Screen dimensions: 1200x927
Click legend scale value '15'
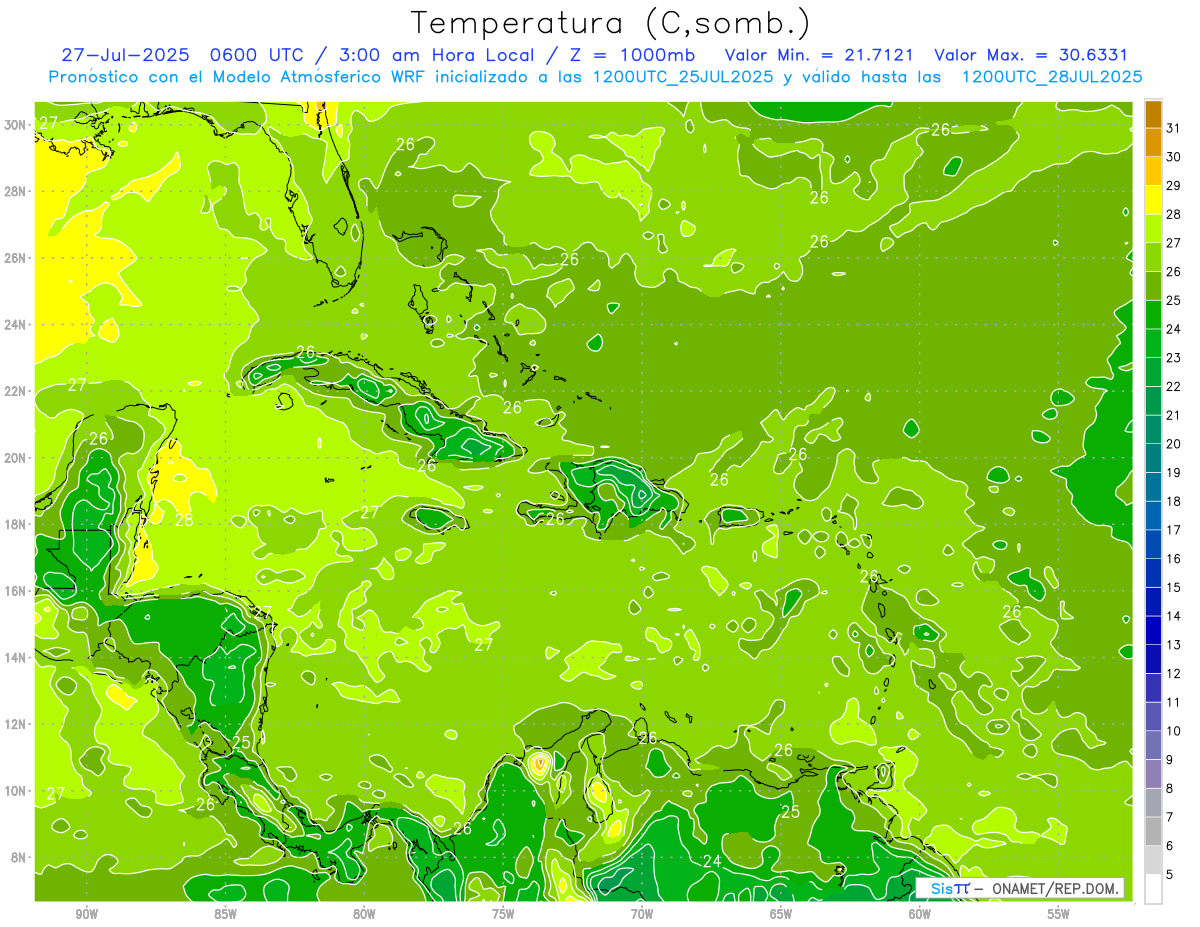(x=1175, y=587)
